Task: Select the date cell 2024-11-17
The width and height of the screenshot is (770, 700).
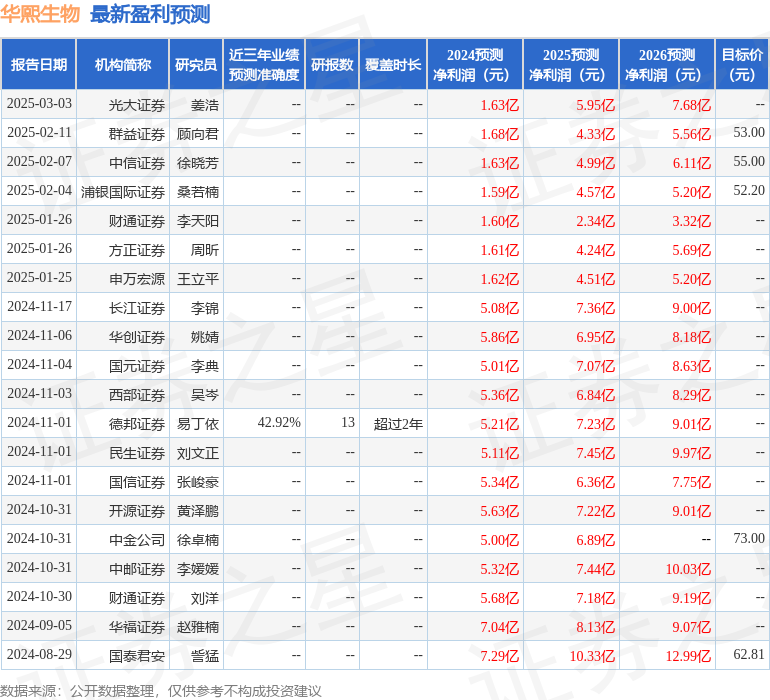Action: [39, 307]
